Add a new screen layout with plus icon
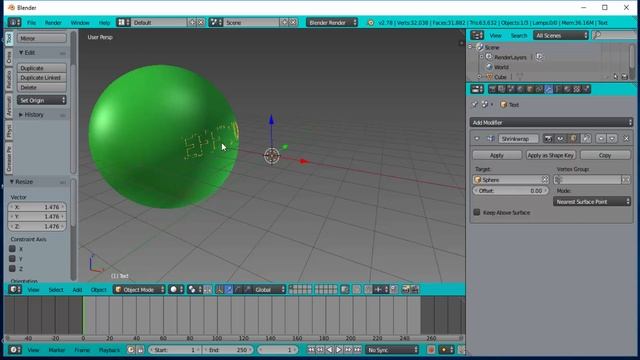The width and height of the screenshot is (640, 360). coord(192,22)
